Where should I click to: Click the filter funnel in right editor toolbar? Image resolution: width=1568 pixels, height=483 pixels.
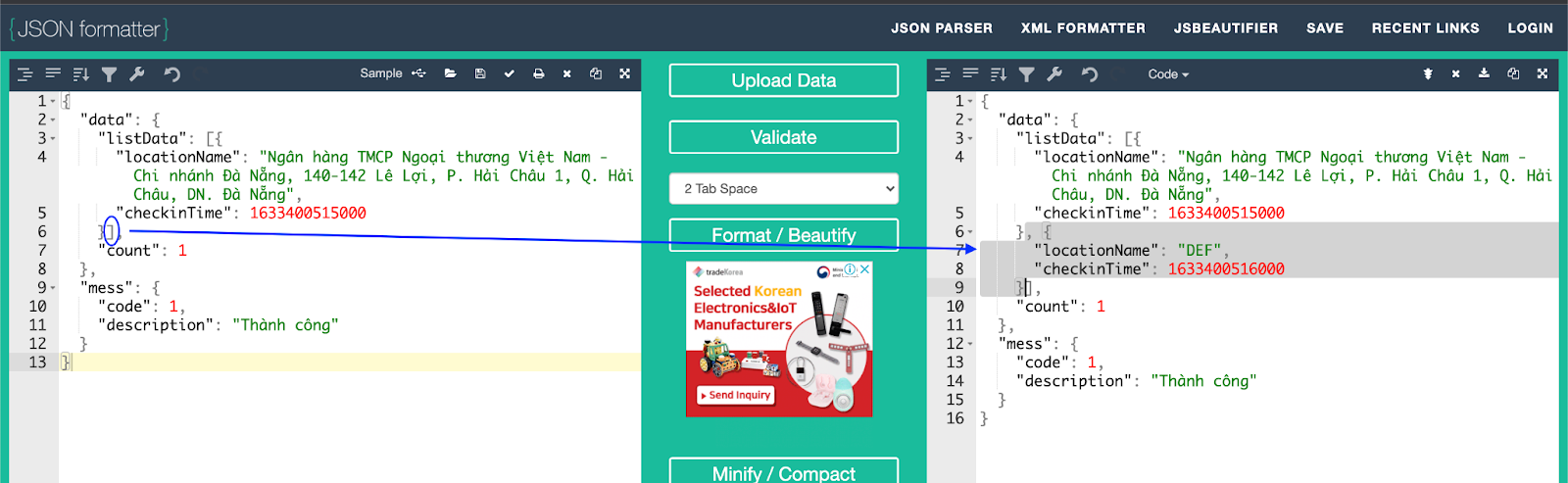pos(1026,74)
